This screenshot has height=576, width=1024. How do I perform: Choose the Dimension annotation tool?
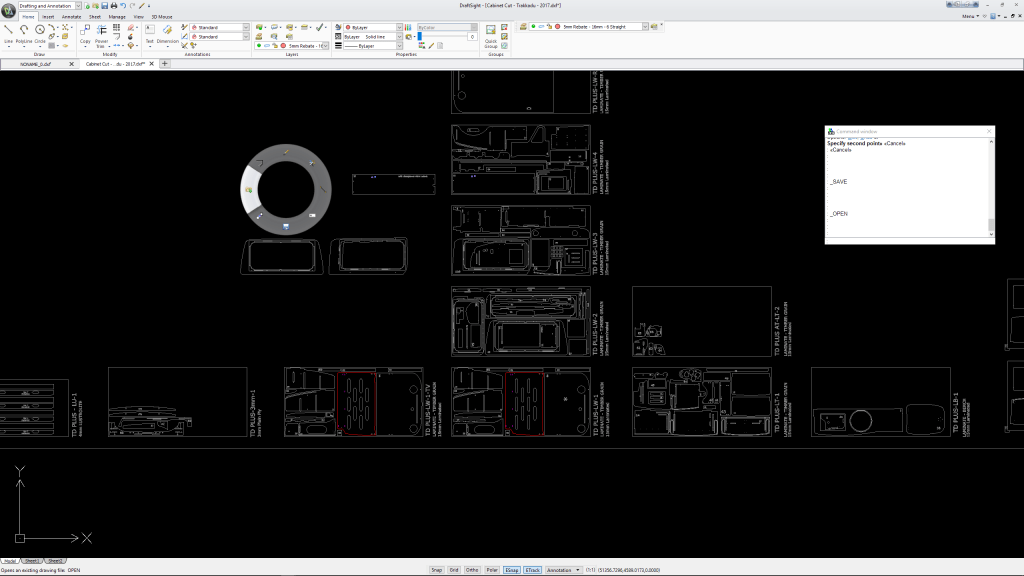tap(167, 31)
